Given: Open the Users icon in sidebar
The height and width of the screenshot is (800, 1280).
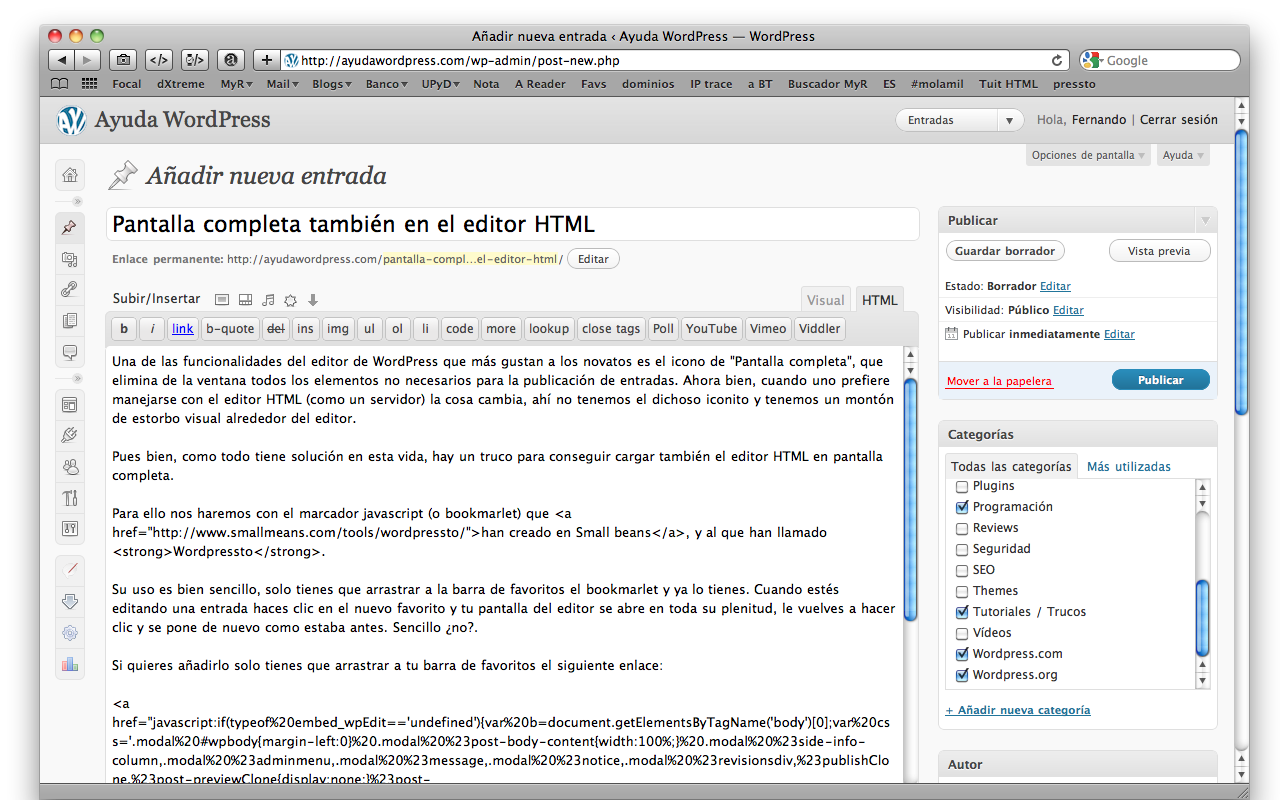Looking at the screenshot, I should [x=69, y=466].
